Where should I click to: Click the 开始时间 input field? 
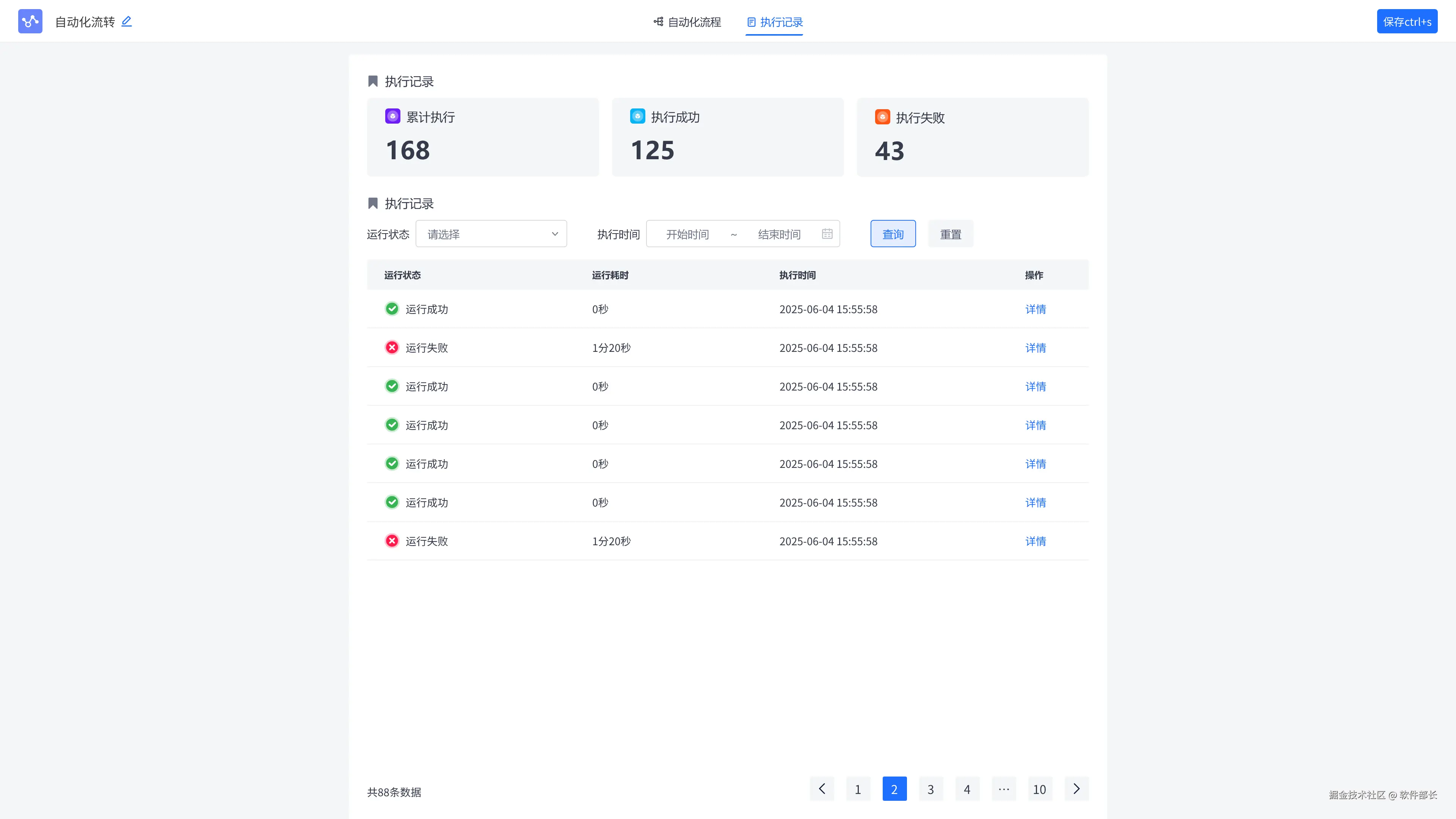pos(687,234)
